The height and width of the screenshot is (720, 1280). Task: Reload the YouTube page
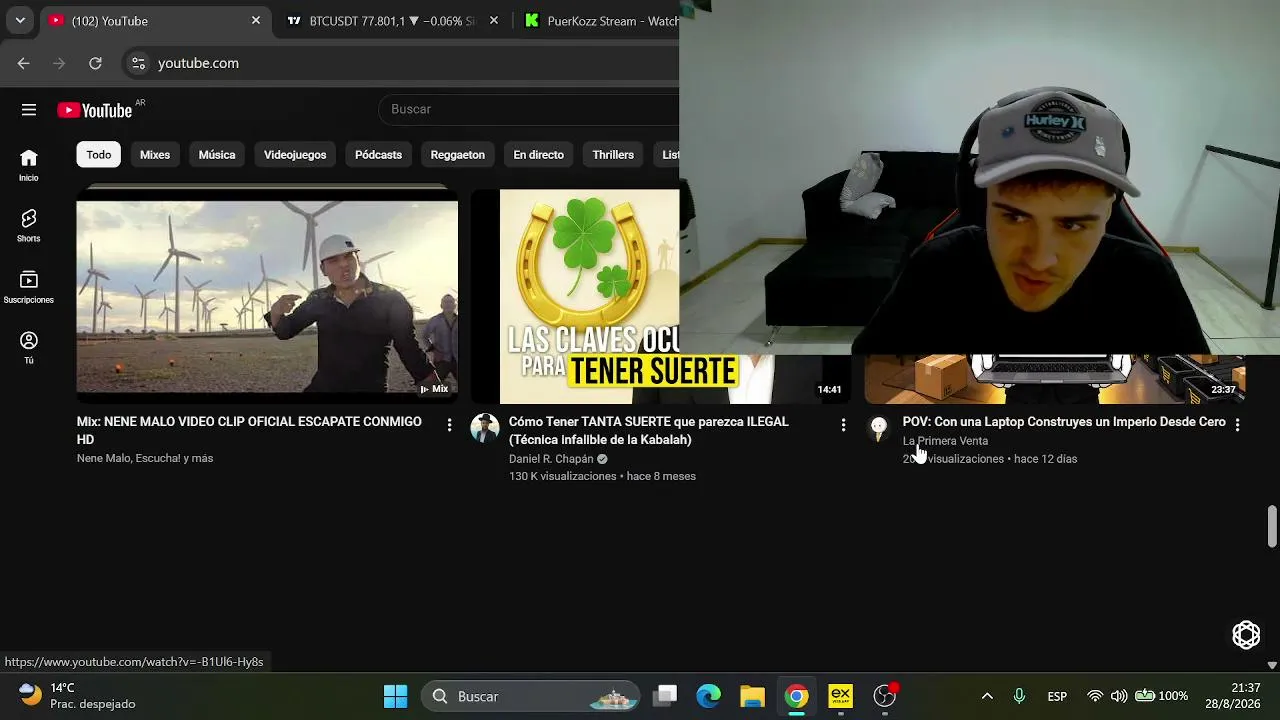point(95,63)
